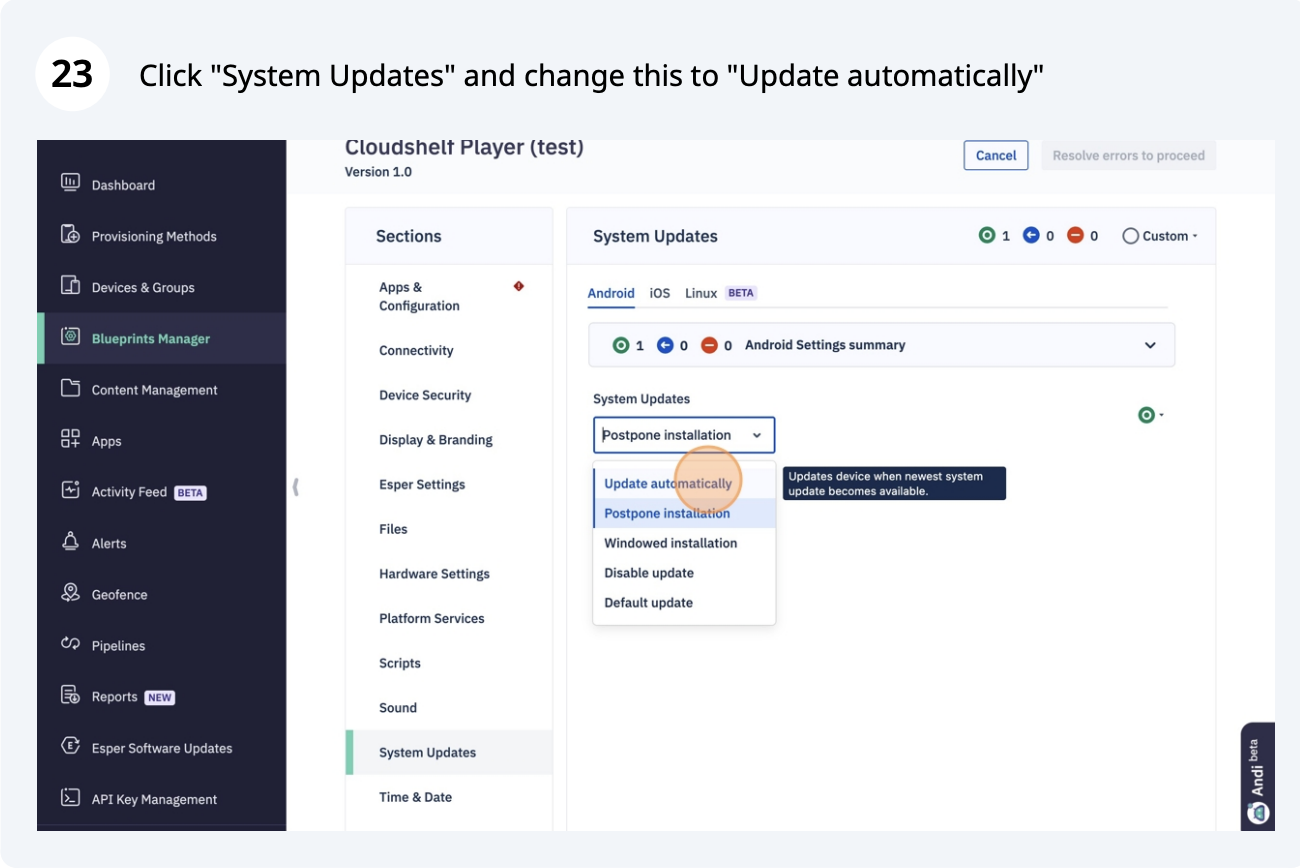
Task: Click the Cancel button
Action: click(996, 155)
